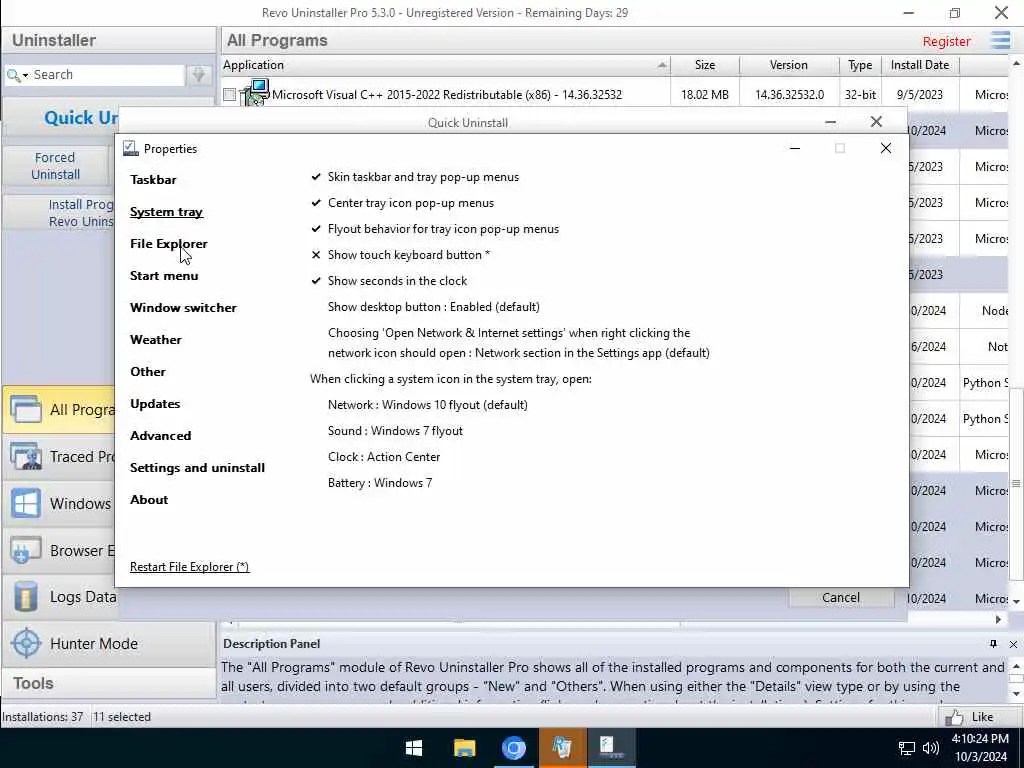Image resolution: width=1024 pixels, height=768 pixels.
Task: Open the Window switcher section
Action: click(x=183, y=308)
